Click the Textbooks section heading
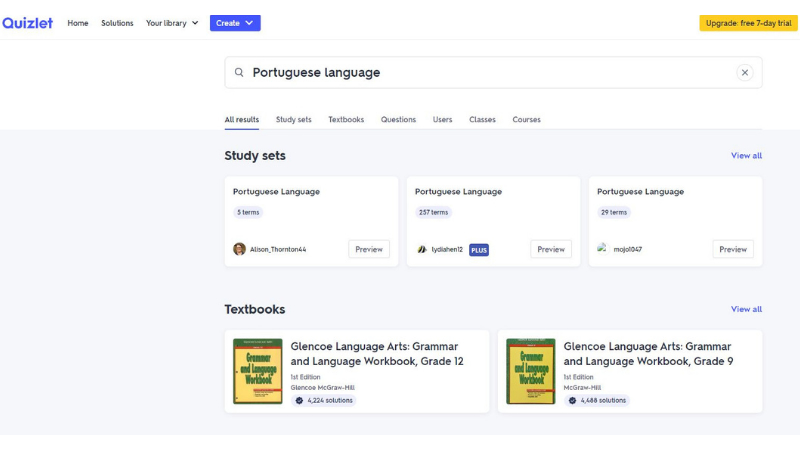The height and width of the screenshot is (450, 800). pyautogui.click(x=255, y=309)
